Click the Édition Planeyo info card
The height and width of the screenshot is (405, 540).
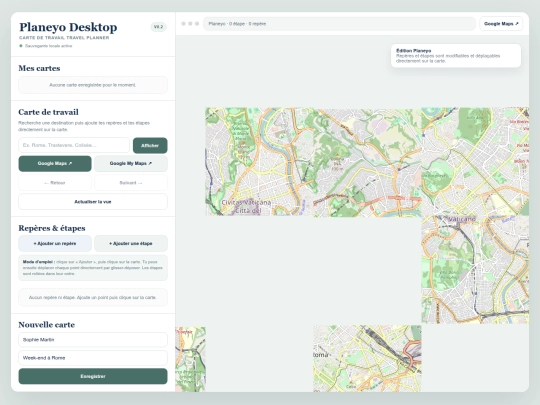(456, 55)
